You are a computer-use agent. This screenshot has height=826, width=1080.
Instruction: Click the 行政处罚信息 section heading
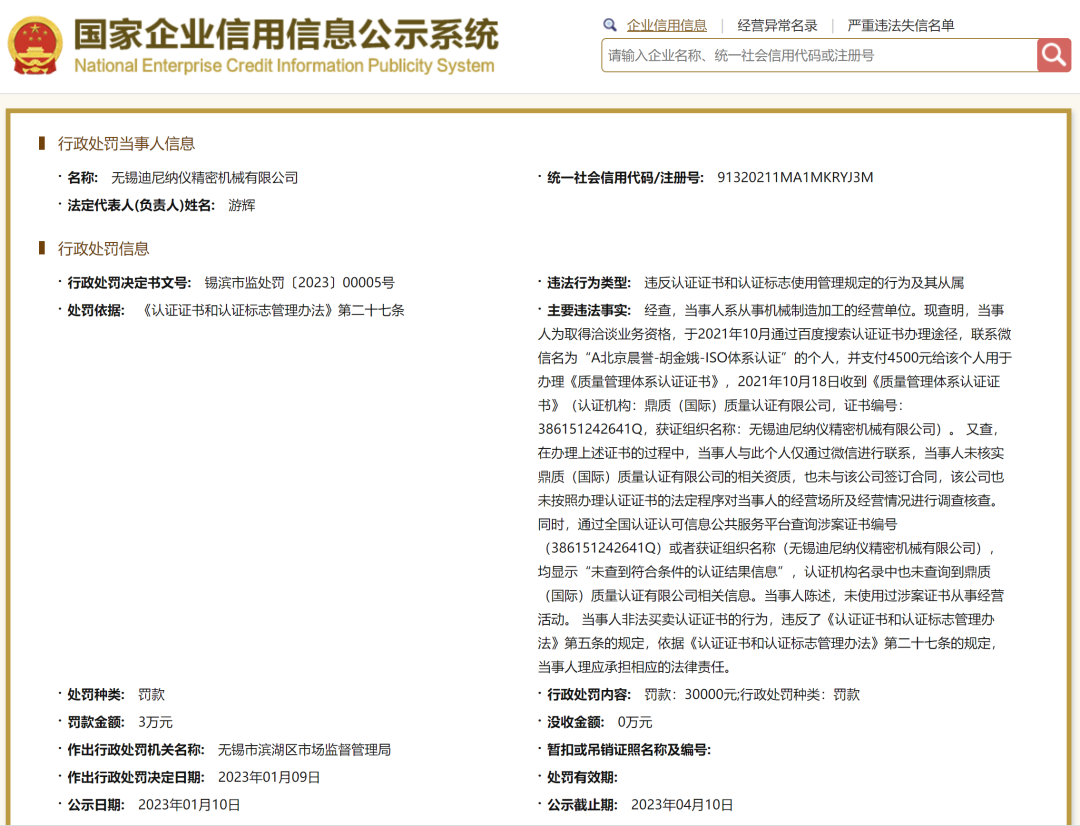point(103,249)
